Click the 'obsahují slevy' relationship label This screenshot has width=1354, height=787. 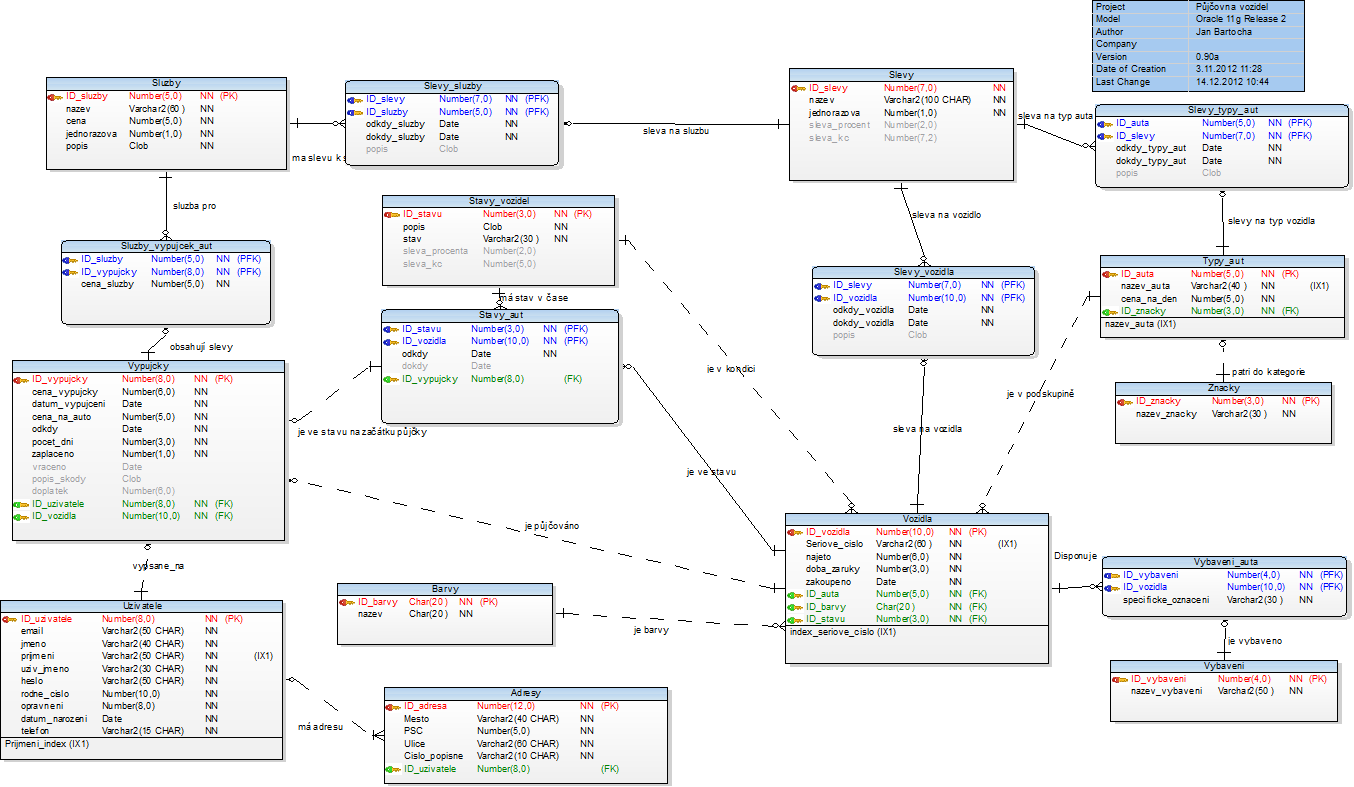[x=202, y=347]
